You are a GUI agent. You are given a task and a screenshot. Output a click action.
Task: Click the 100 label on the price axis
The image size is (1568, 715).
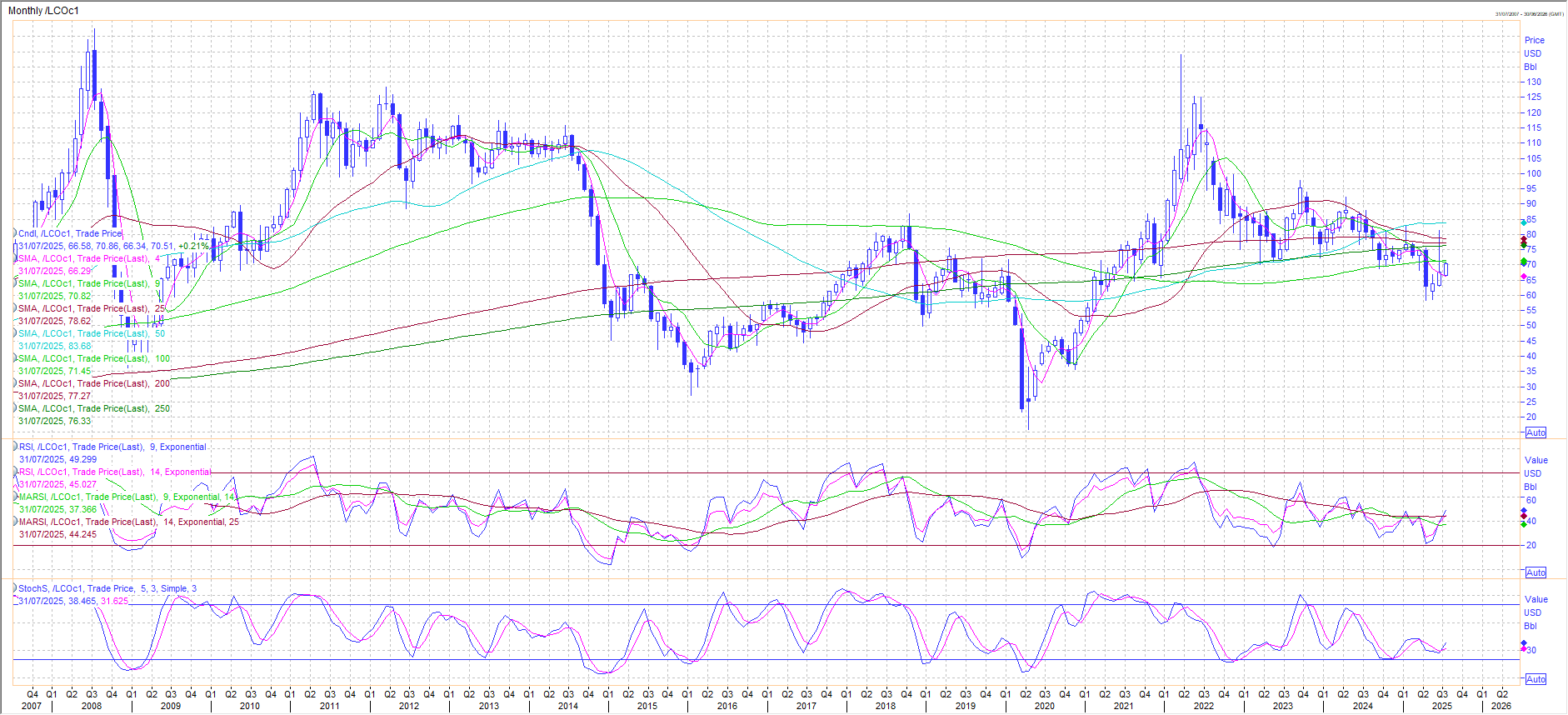click(1533, 173)
